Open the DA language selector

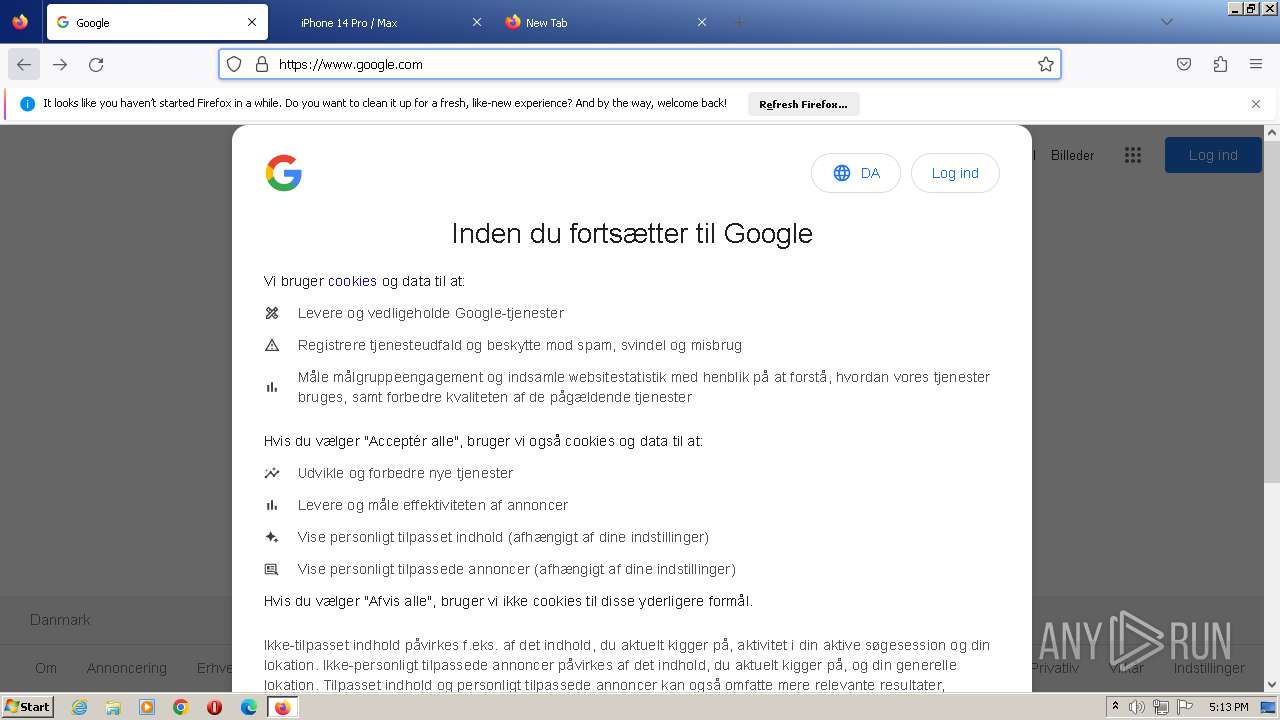tap(856, 173)
